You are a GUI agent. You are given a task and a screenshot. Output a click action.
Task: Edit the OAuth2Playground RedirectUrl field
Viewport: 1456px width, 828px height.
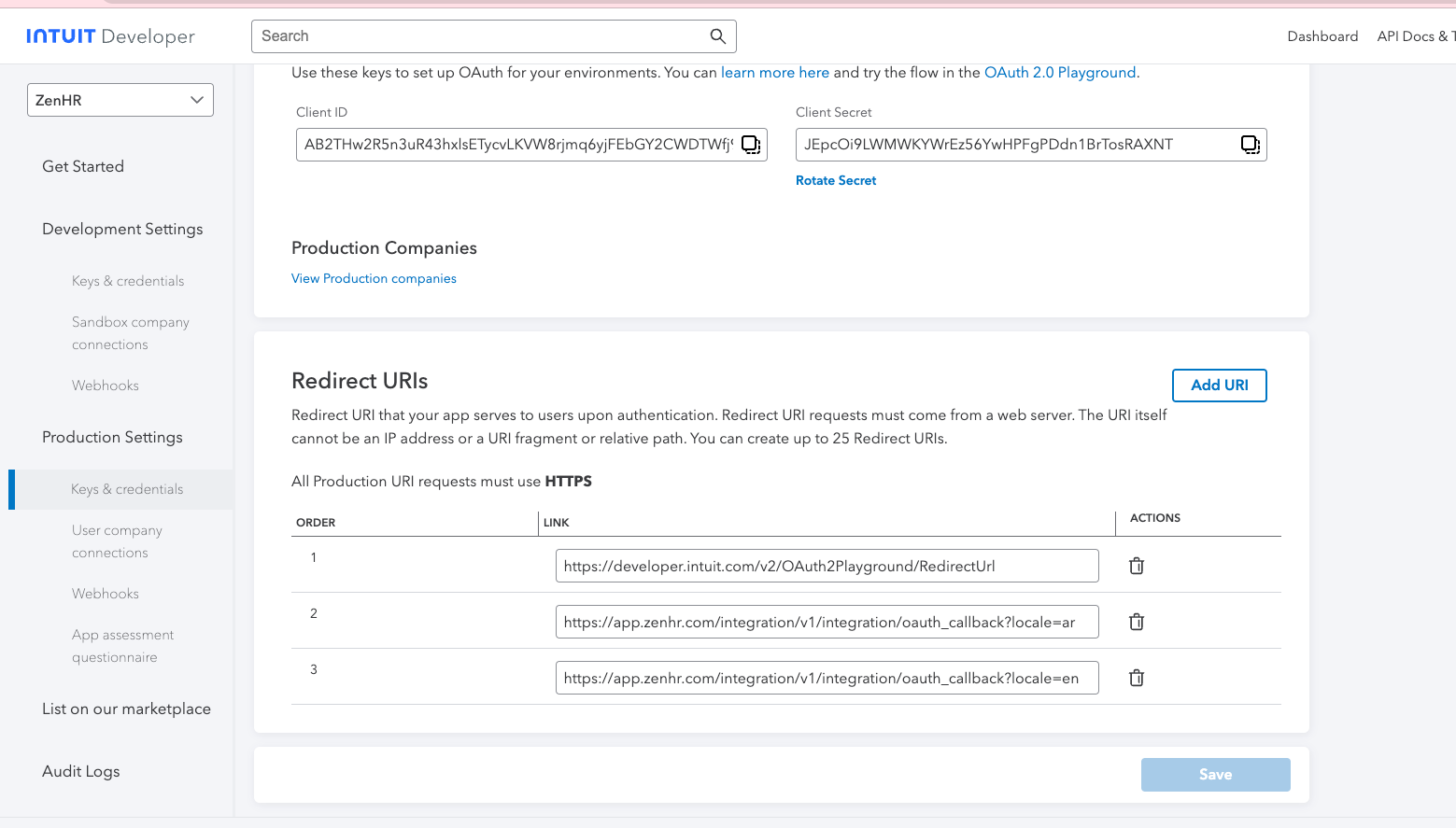(827, 566)
